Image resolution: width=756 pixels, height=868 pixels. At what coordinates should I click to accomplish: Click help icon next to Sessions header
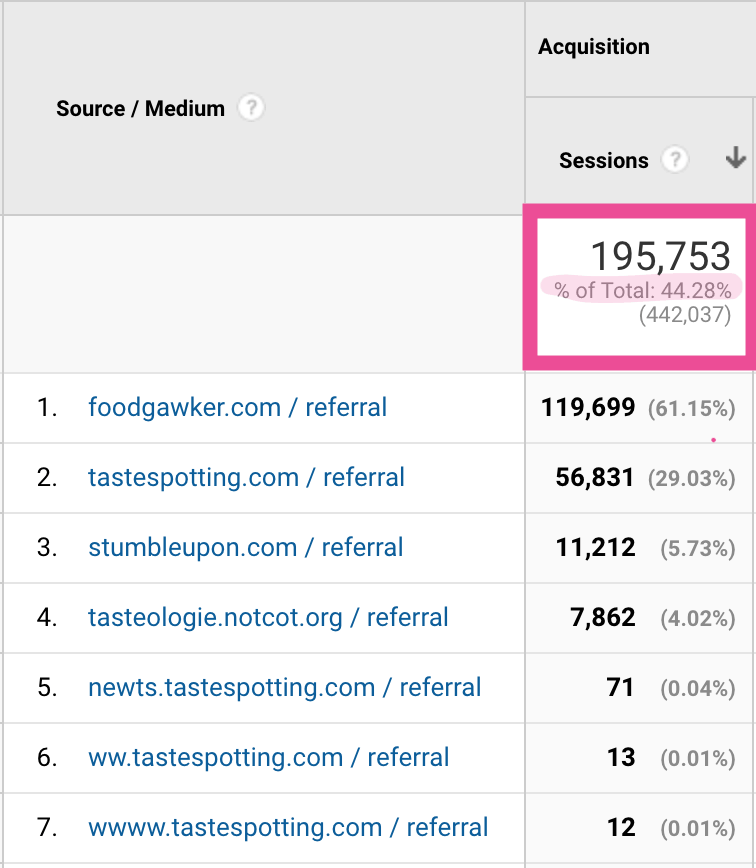[676, 160]
